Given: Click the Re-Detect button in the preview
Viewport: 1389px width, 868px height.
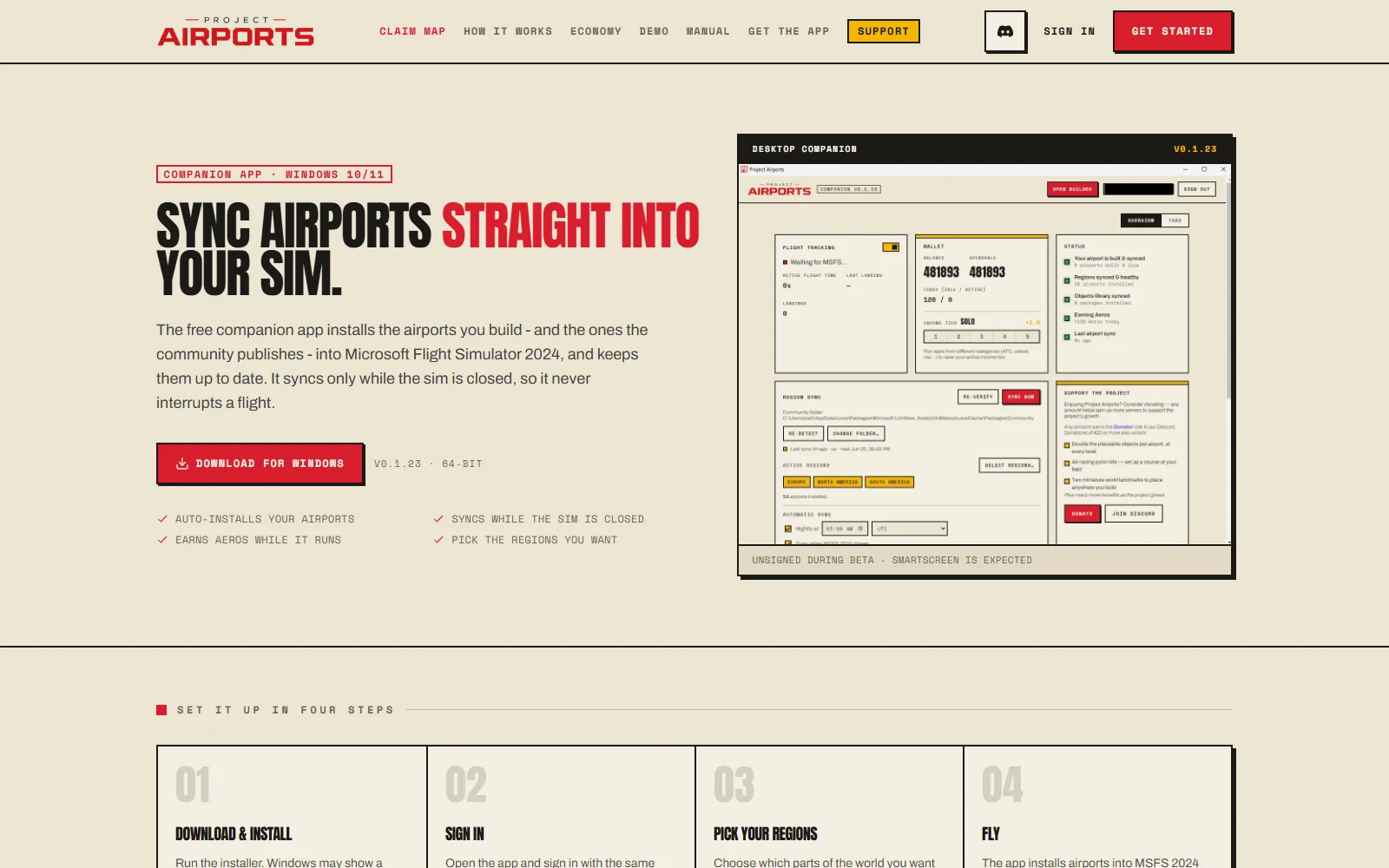Looking at the screenshot, I should click(804, 433).
